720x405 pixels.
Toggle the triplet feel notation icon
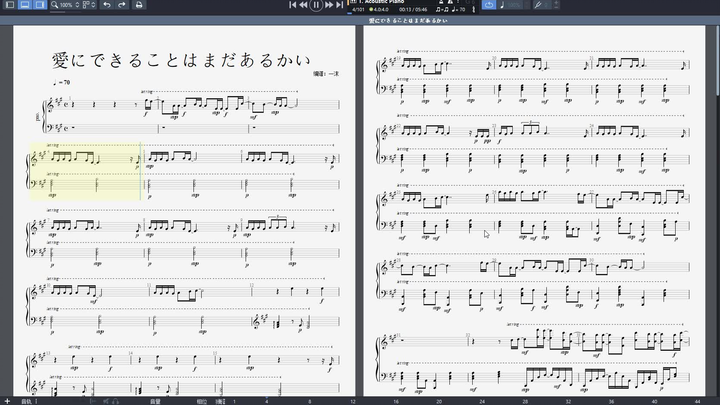[442, 9]
